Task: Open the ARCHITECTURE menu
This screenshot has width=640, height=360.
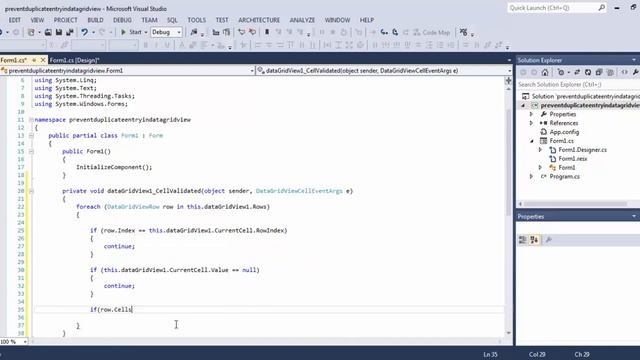Action: 259,20
